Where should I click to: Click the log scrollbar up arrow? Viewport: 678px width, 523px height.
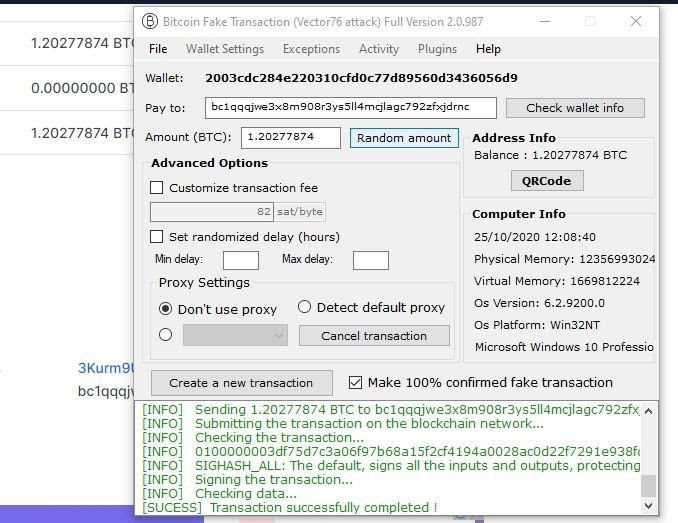648,411
